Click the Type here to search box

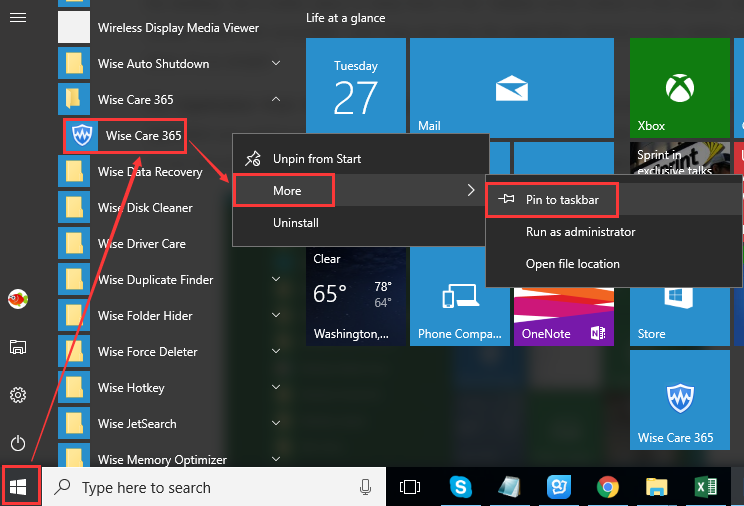pyautogui.click(x=214, y=487)
